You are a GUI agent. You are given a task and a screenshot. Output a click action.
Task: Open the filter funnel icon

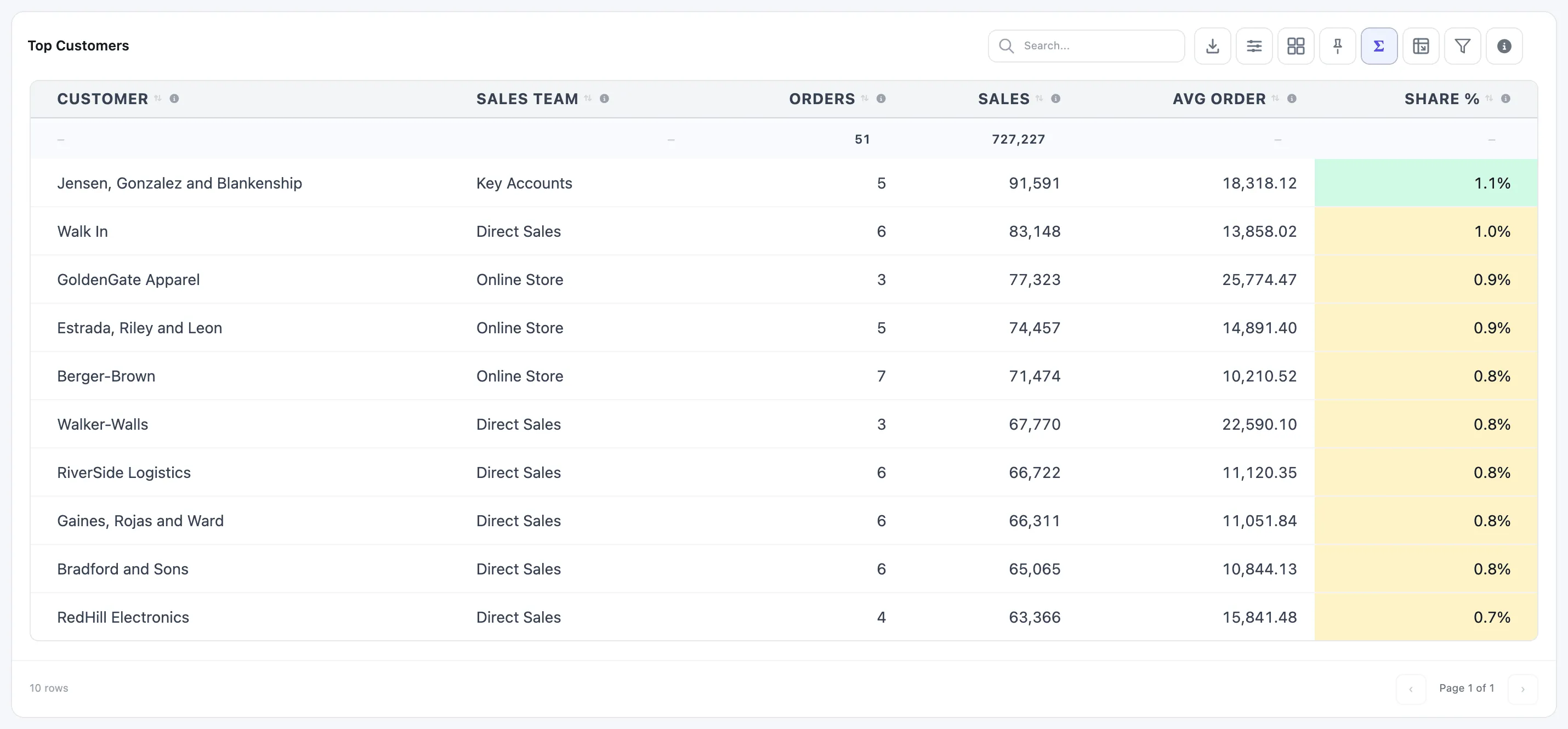1462,45
